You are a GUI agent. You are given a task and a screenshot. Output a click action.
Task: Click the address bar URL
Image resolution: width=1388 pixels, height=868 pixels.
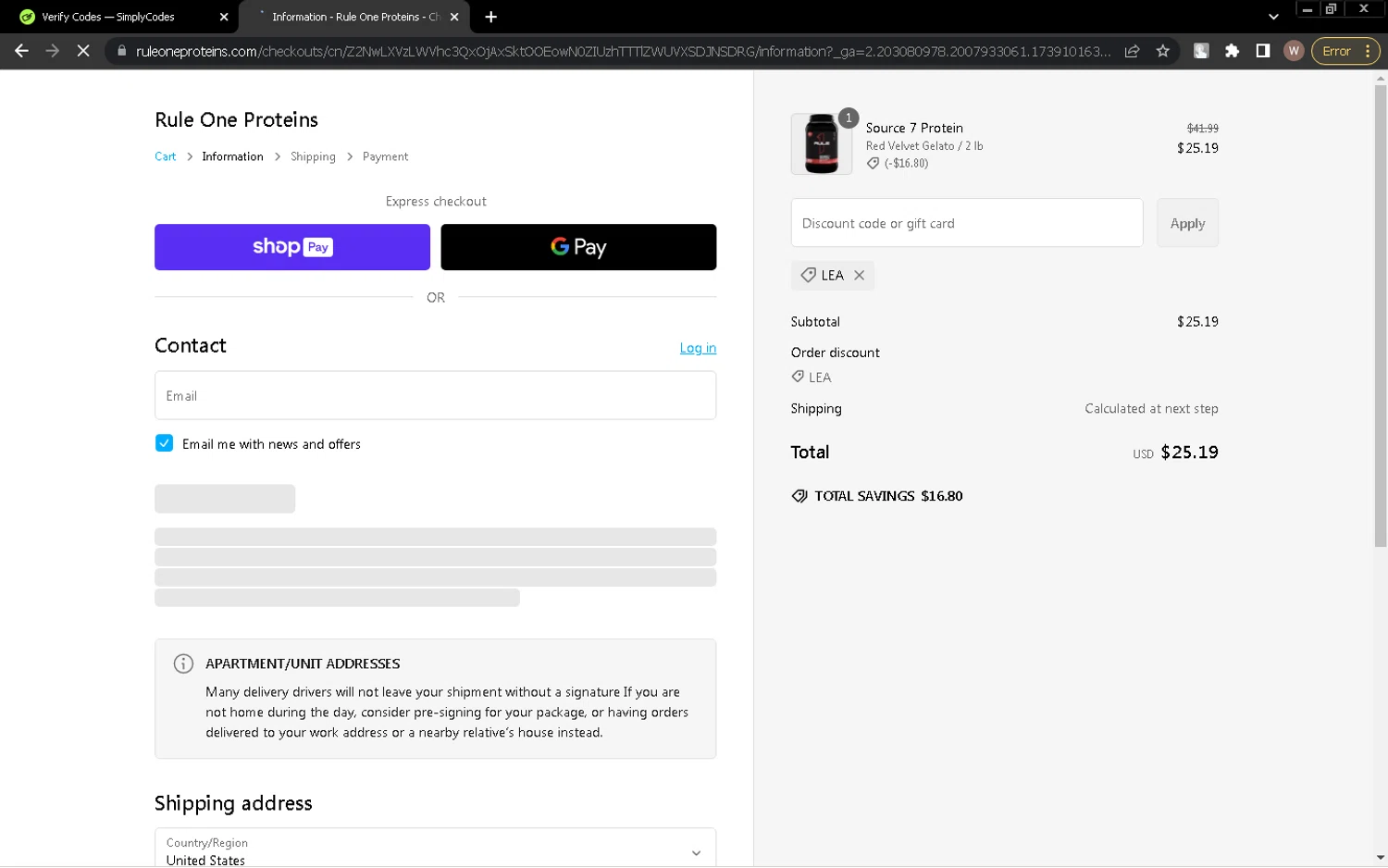point(623,51)
